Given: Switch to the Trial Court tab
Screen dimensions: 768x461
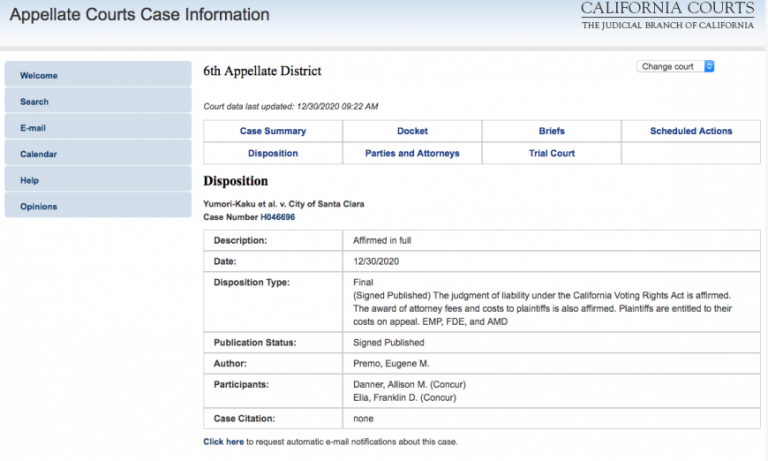Looking at the screenshot, I should 551,153.
